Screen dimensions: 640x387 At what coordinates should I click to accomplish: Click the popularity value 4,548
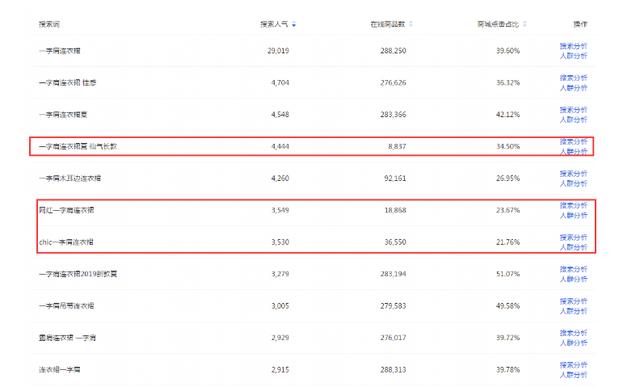[x=280, y=114]
